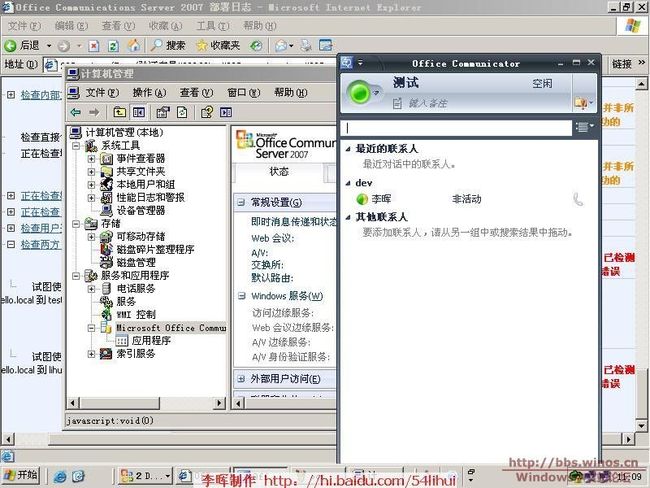The width and height of the screenshot is (650, 488).
Task: Expand 事件查看器 tree node
Action: 91,159
